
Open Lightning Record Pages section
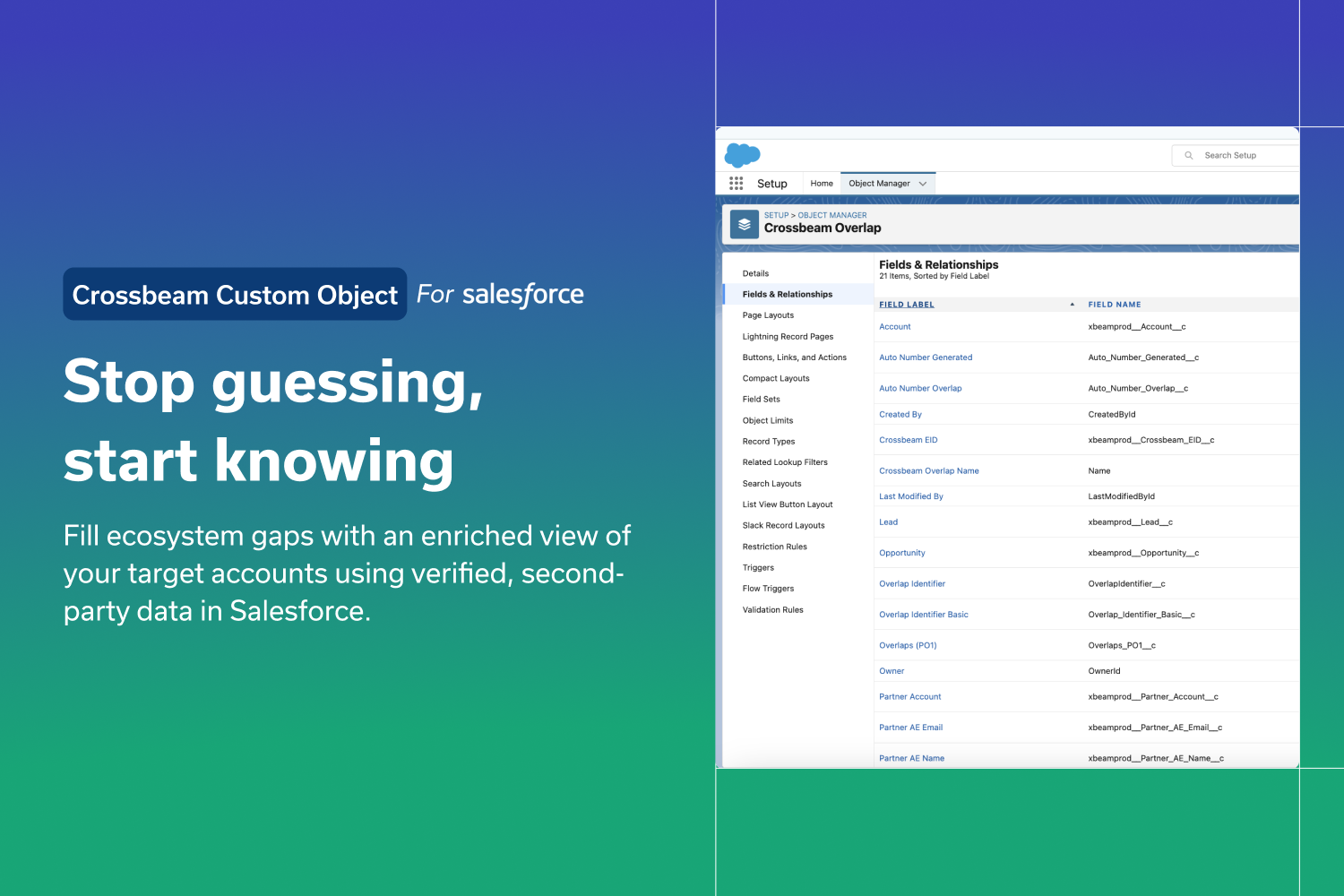[x=788, y=337]
